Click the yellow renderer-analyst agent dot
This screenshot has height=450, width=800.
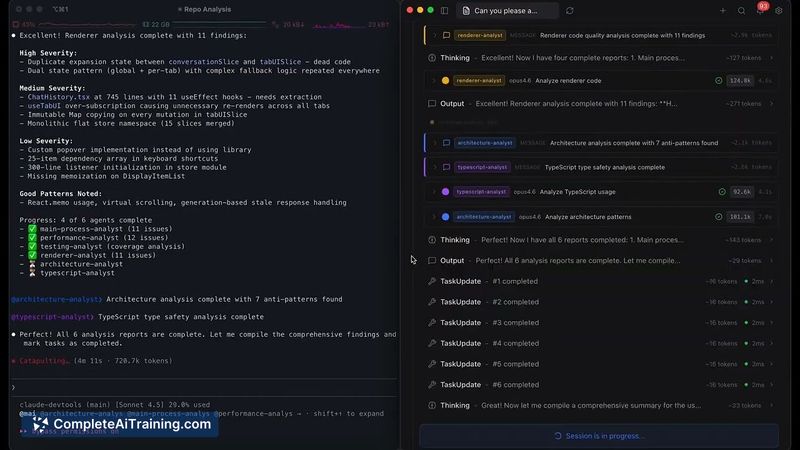point(445,81)
